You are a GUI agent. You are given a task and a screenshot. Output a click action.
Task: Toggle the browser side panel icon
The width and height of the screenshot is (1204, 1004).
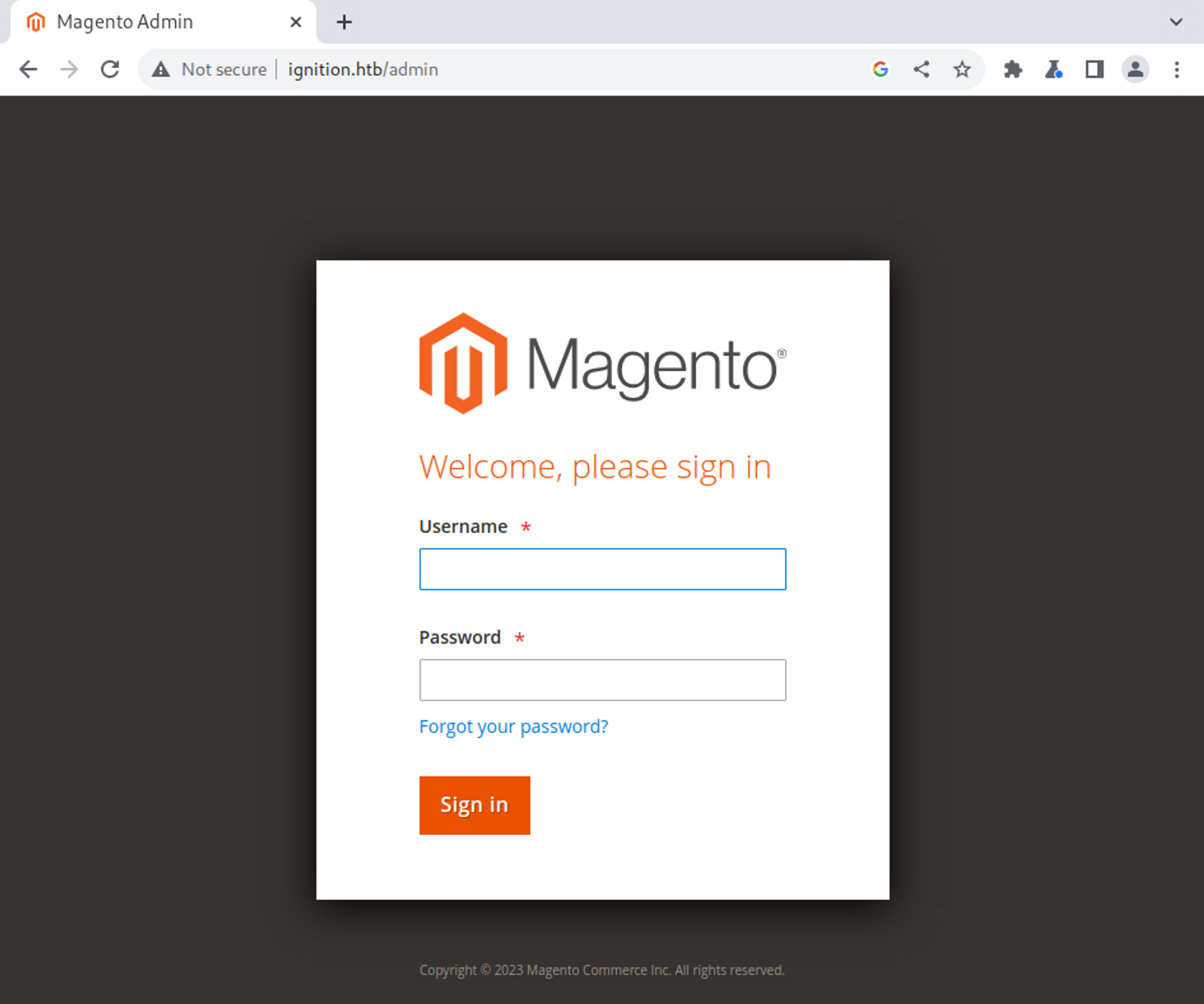coord(1094,70)
